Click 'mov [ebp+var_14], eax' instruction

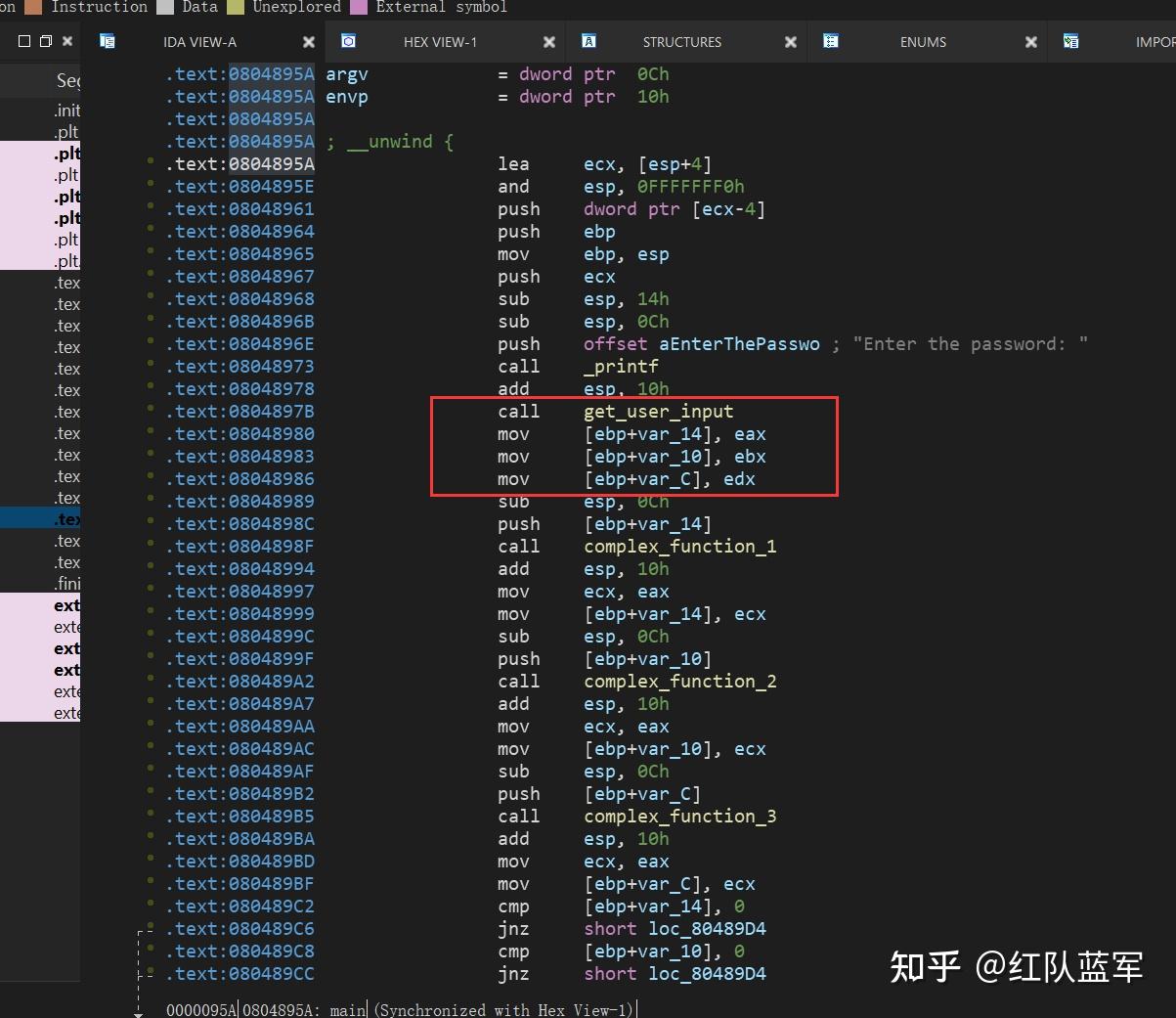coord(632,434)
